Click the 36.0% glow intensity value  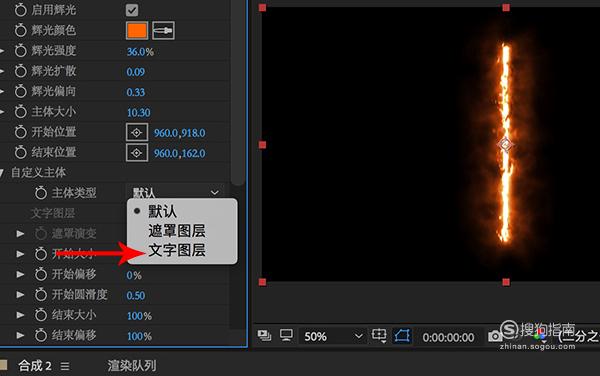tap(140, 52)
